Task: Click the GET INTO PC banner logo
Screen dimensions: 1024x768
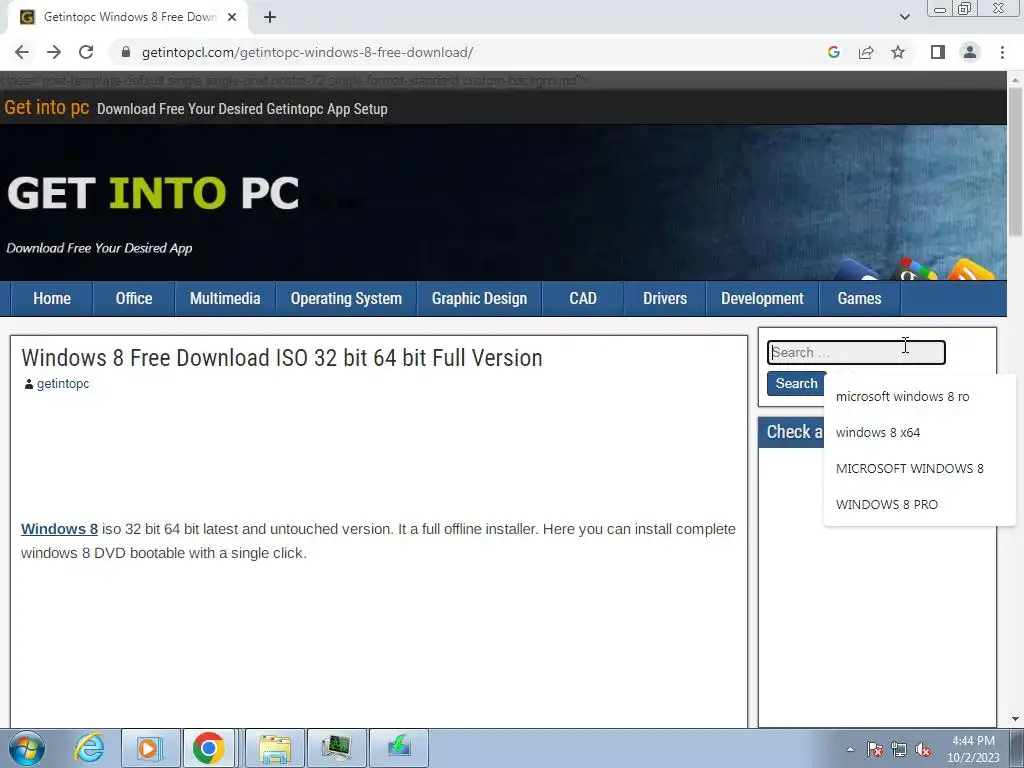Action: pos(153,193)
